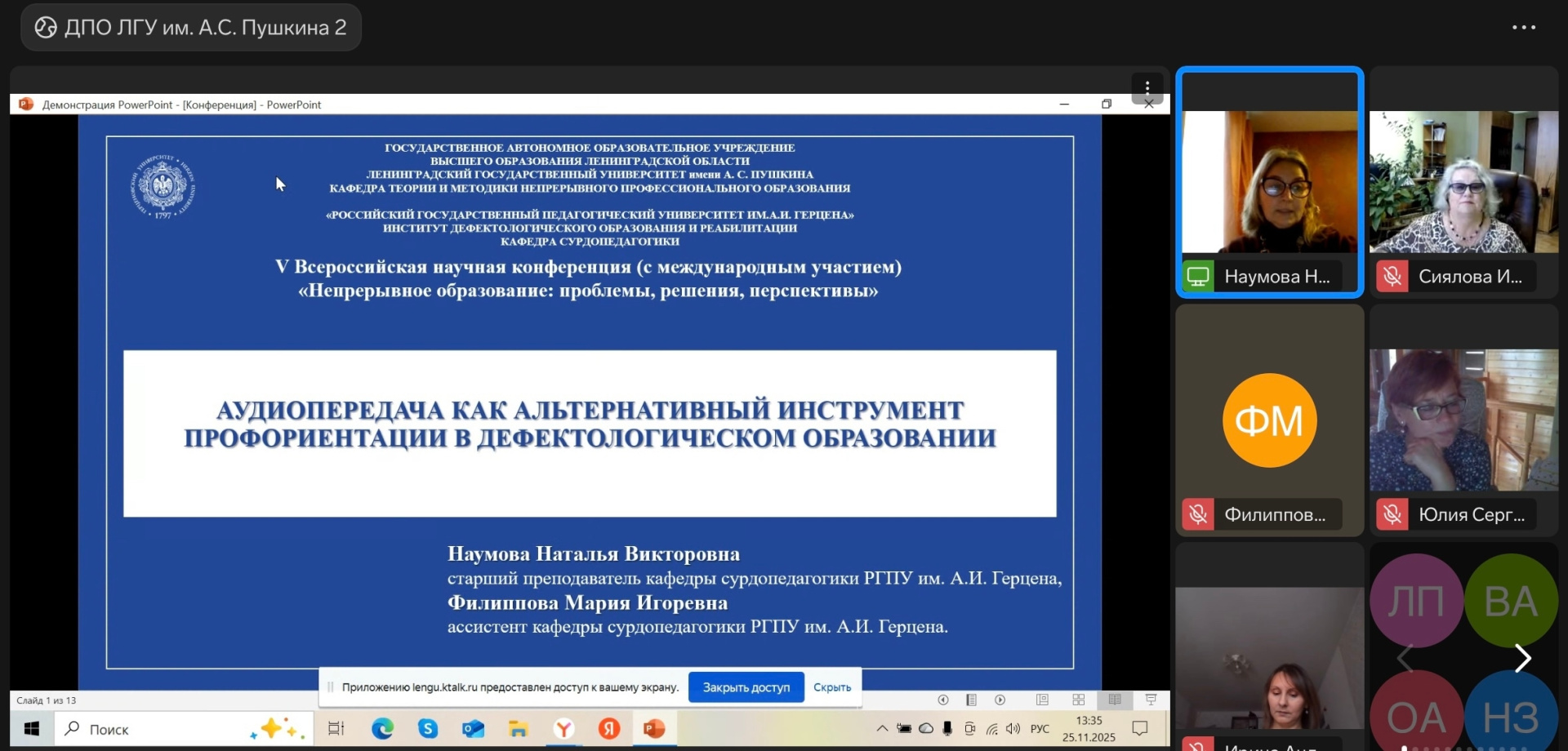Expand hidden icons in the system tray
The height and width of the screenshot is (751, 1568).
tap(882, 729)
